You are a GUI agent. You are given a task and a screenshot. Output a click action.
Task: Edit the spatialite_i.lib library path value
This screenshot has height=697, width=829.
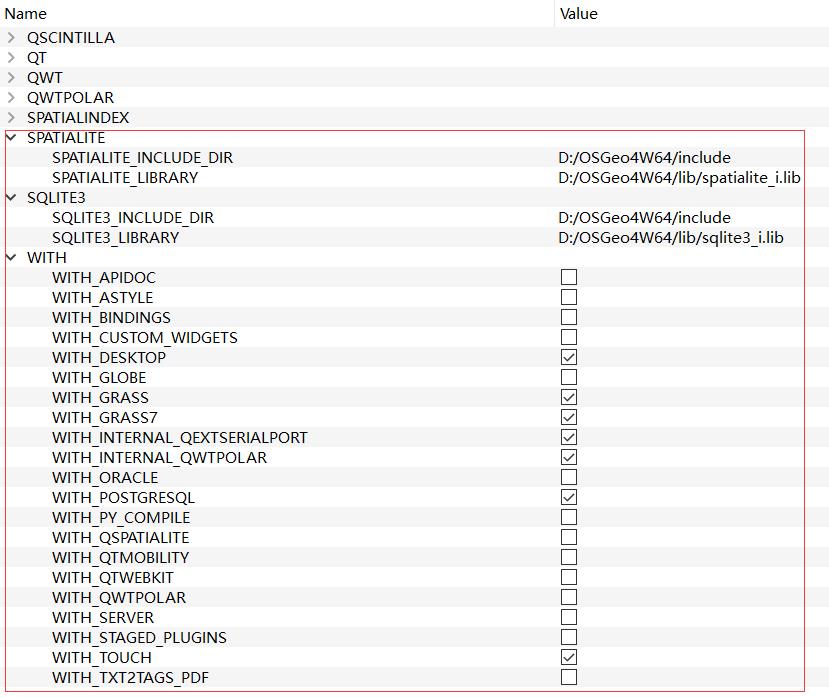coord(679,178)
